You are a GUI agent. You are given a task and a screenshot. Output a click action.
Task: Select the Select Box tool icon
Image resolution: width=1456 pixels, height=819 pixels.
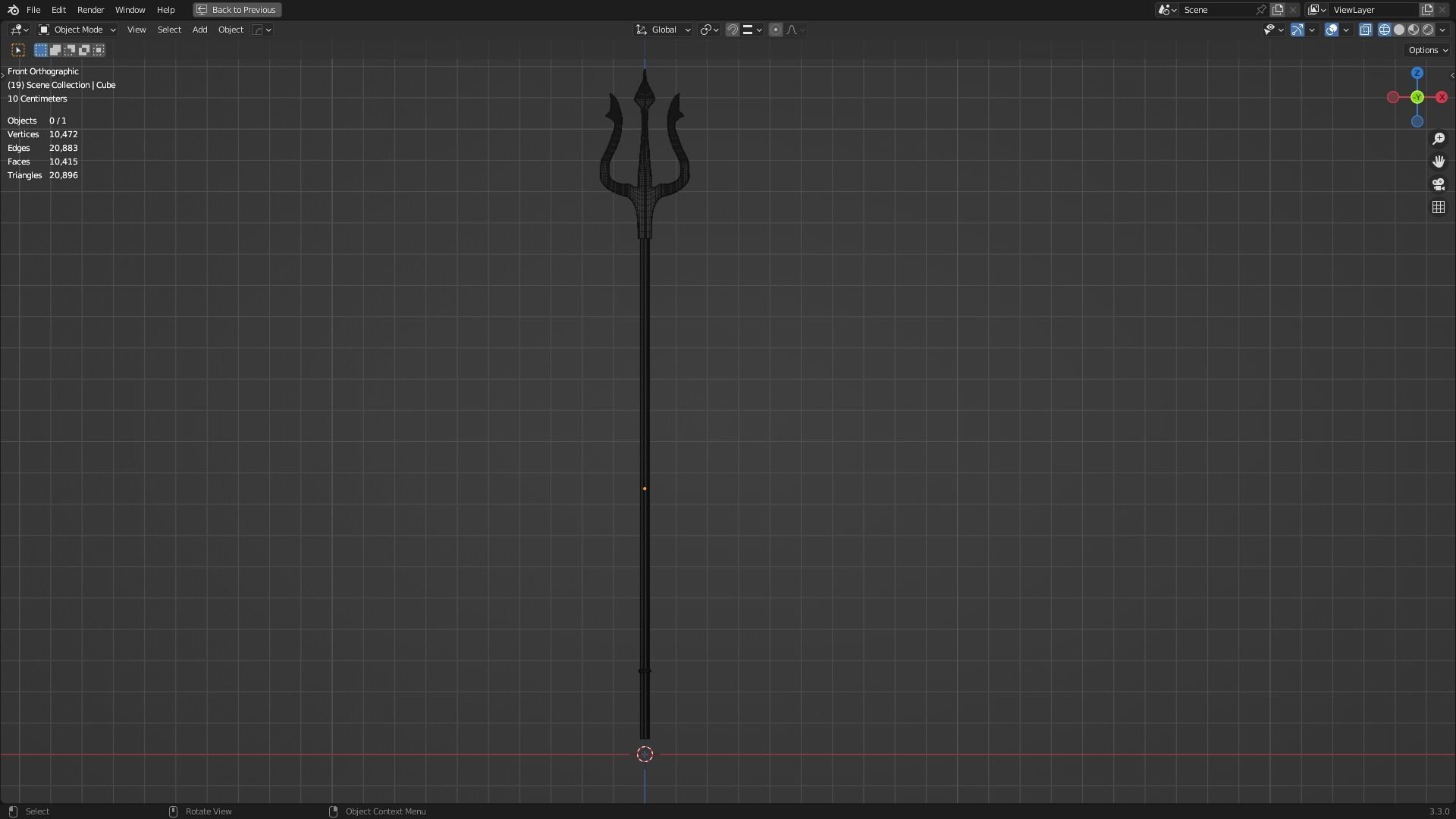click(x=18, y=50)
